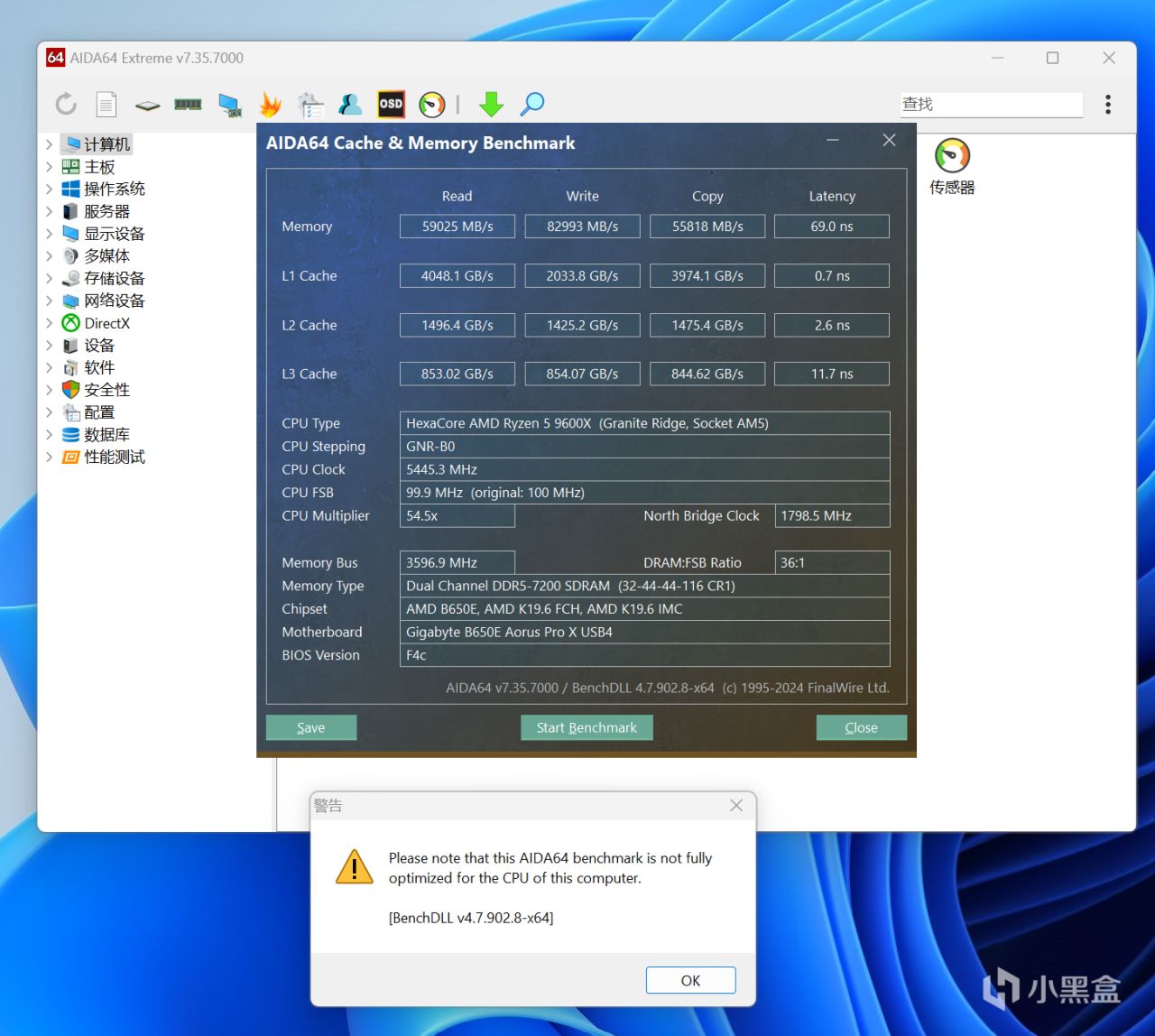Viewport: 1155px width, 1036px height.
Task: Select the 计算机 tree item
Action: click(98, 144)
